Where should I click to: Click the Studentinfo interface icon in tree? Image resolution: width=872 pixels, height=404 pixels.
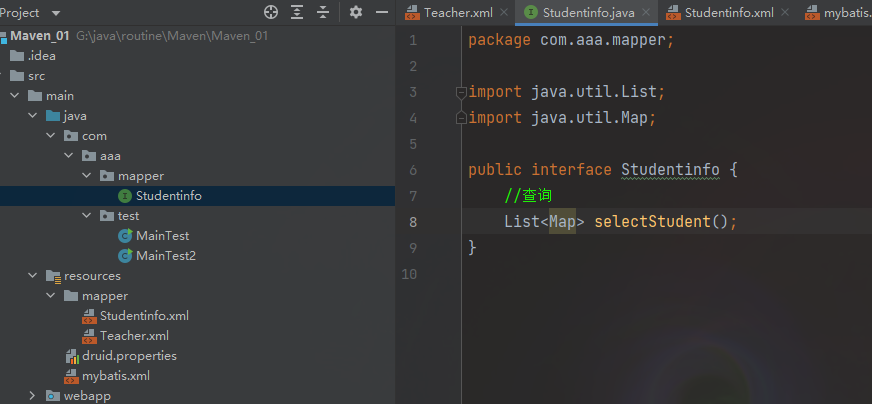tap(125, 196)
